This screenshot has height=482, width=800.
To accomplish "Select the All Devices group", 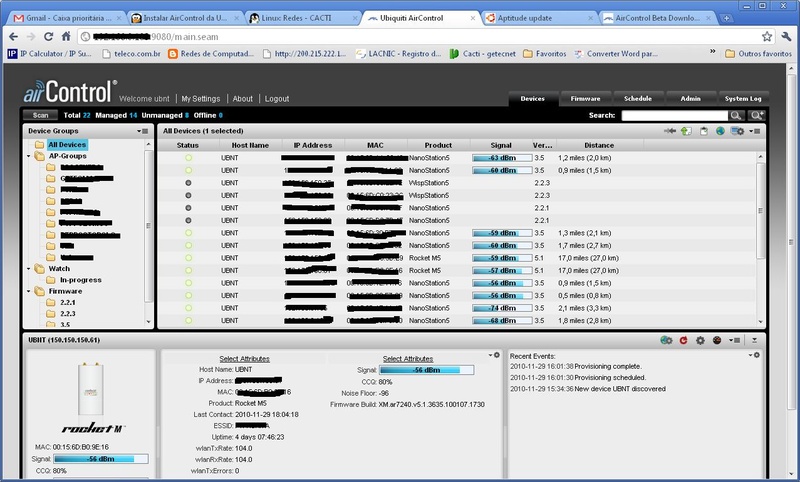I will 67,145.
